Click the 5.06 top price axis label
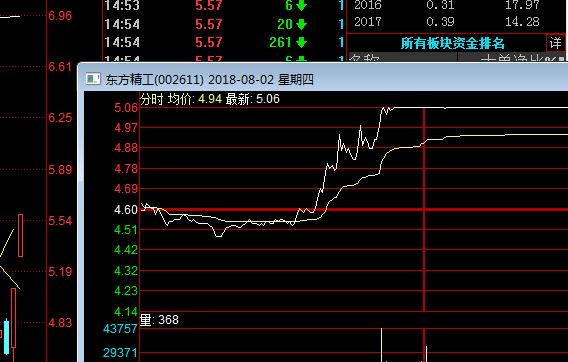This screenshot has height=362, width=568. 126,108
